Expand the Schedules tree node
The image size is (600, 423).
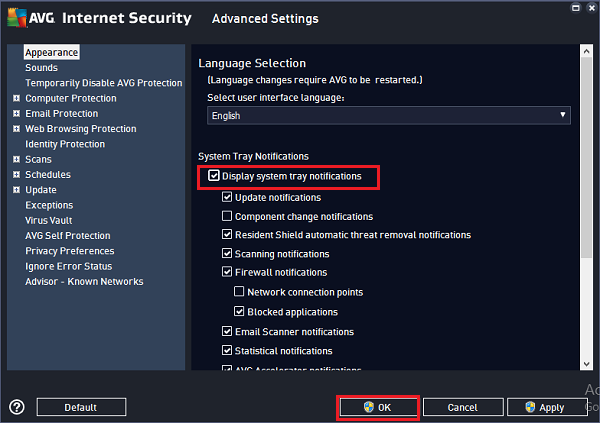(x=16, y=174)
